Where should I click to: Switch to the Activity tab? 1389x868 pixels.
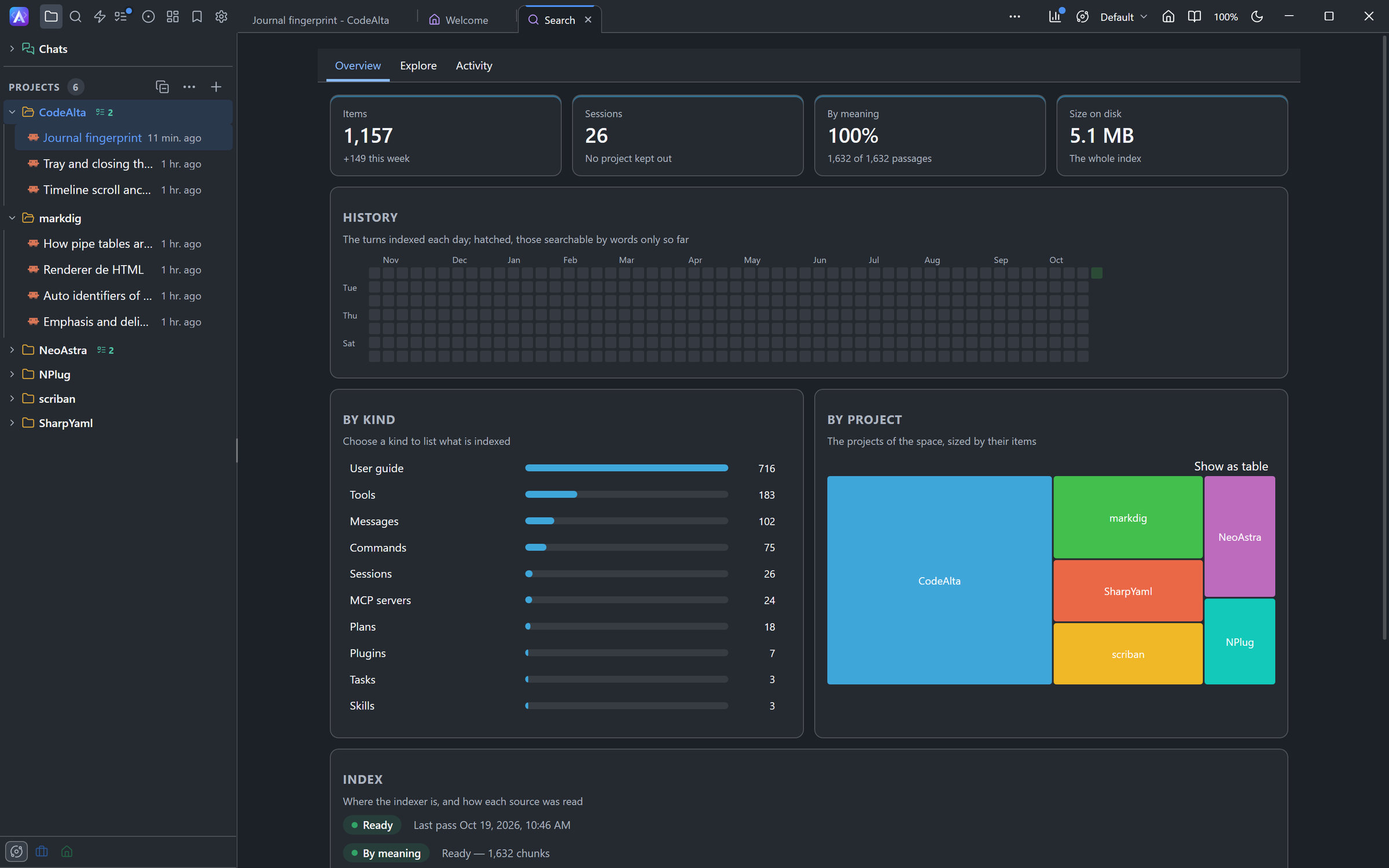point(474,65)
